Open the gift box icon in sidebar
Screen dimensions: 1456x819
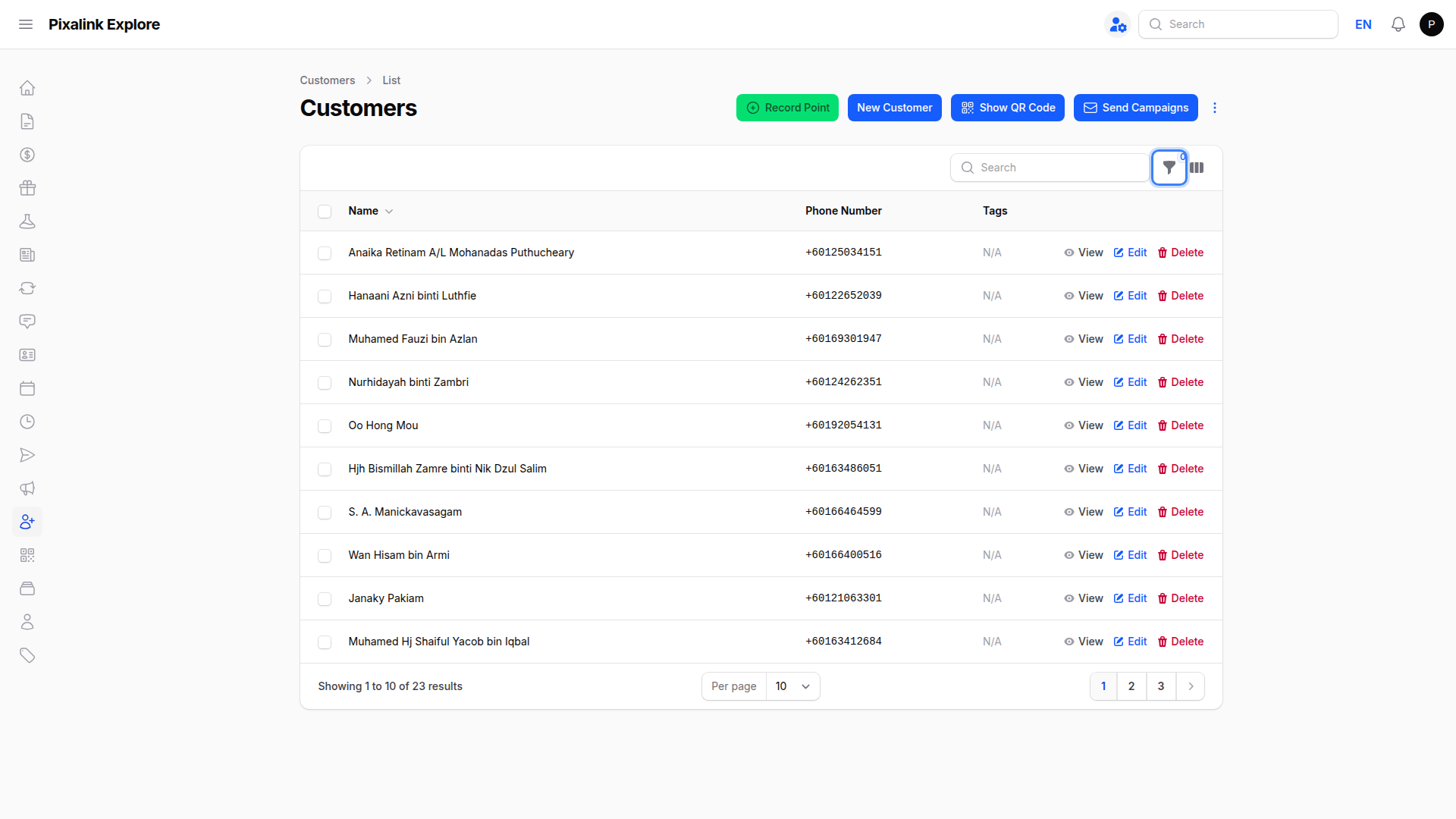[27, 188]
